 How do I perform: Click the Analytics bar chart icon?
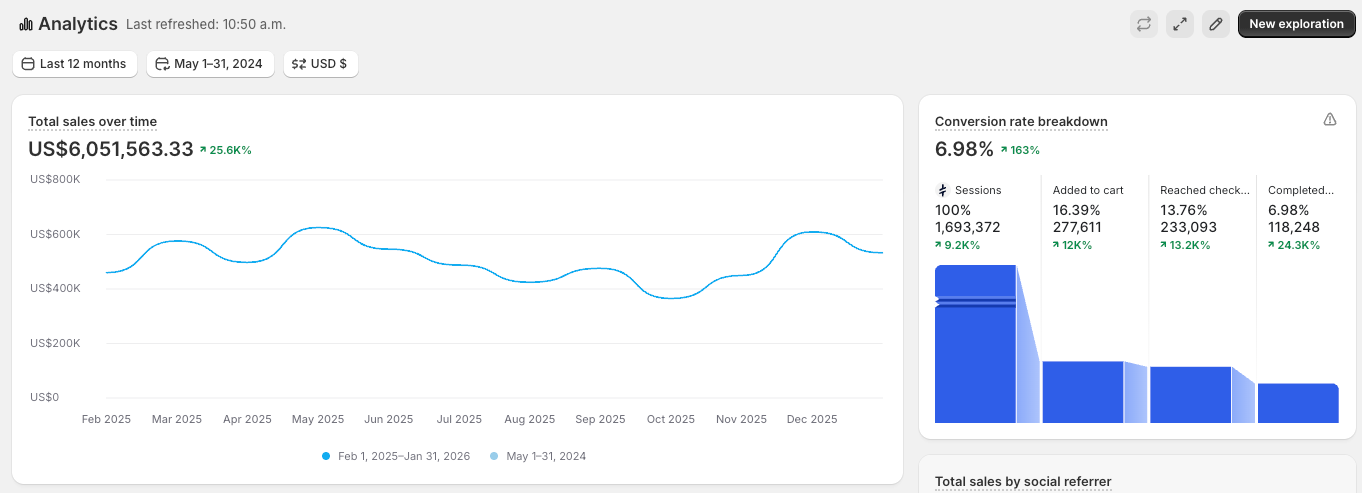(25, 24)
